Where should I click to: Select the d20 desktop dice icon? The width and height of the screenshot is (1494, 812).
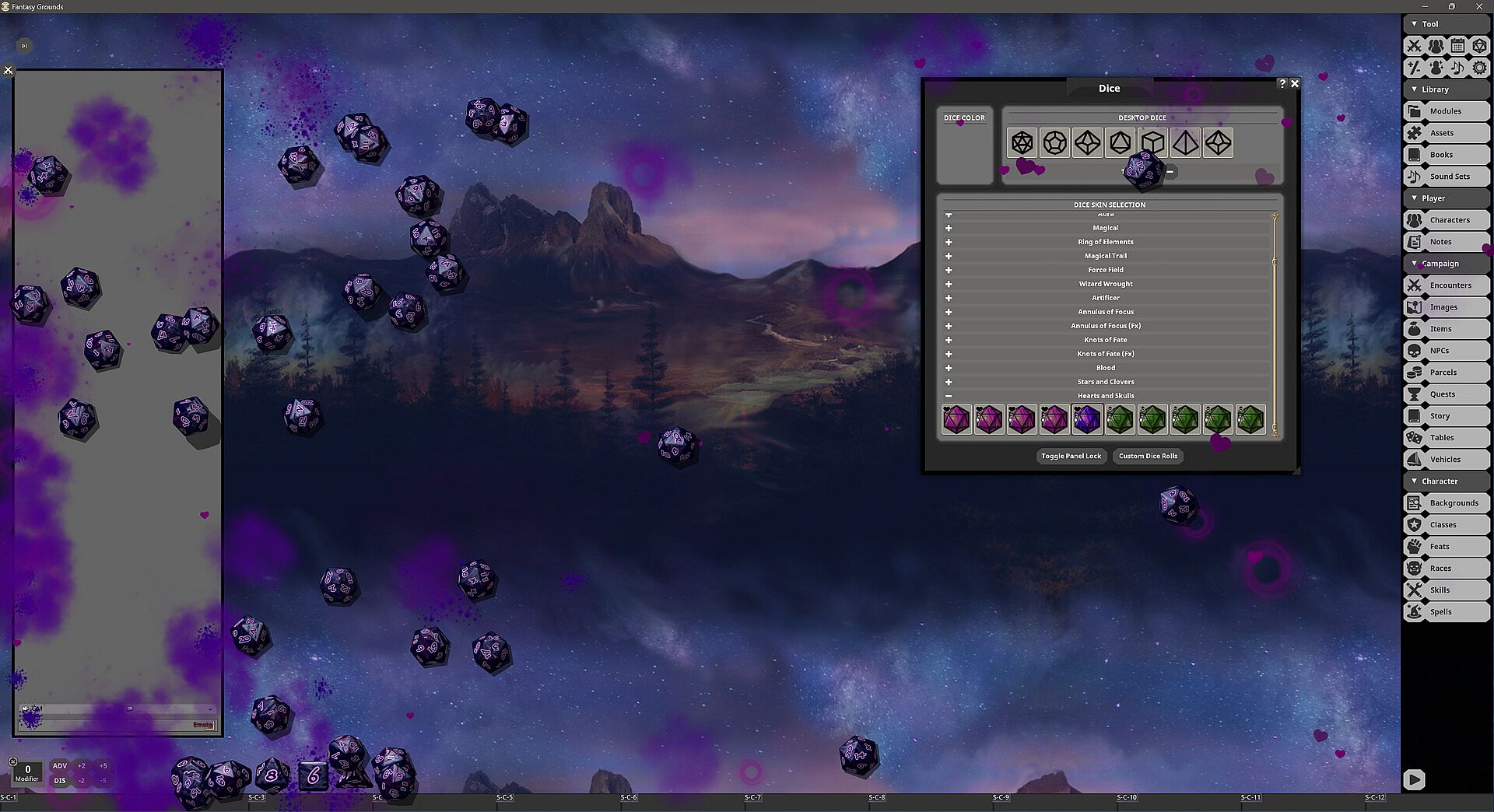[1022, 143]
